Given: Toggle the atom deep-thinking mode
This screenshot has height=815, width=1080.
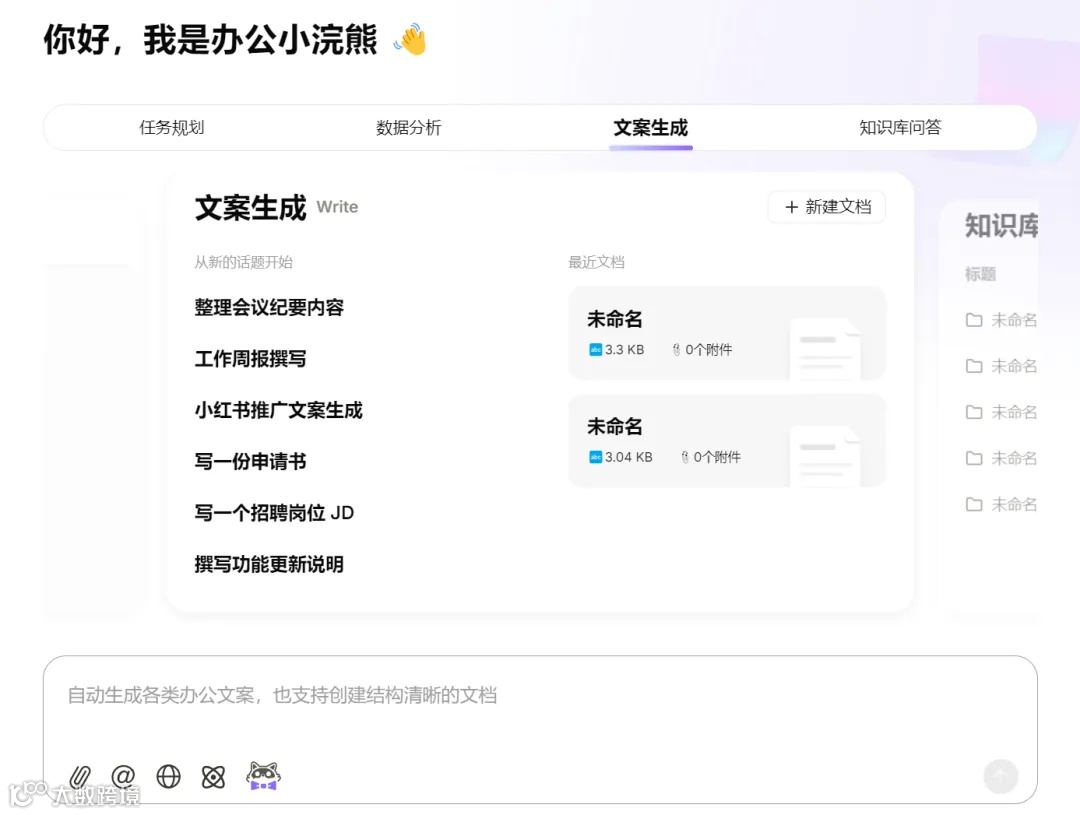Looking at the screenshot, I should pyautogui.click(x=213, y=776).
